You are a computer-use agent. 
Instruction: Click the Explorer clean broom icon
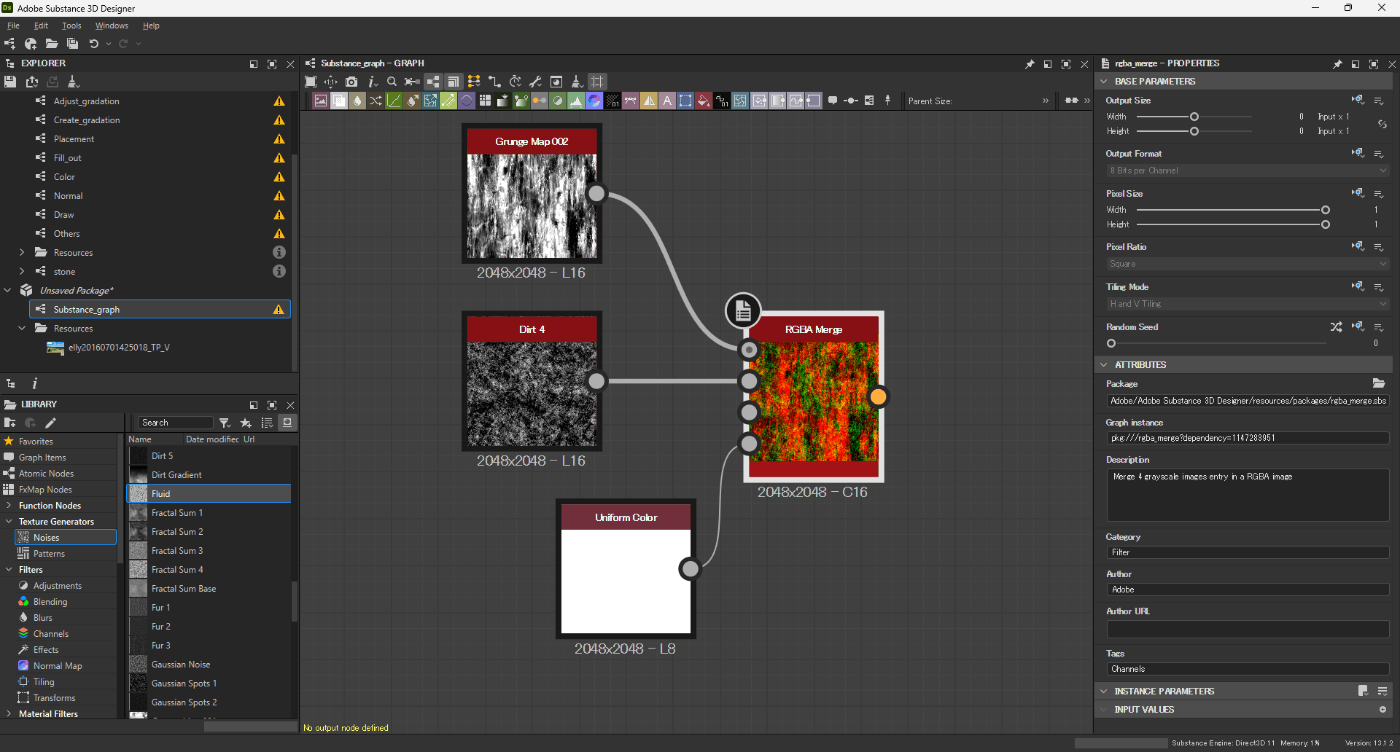(x=73, y=82)
